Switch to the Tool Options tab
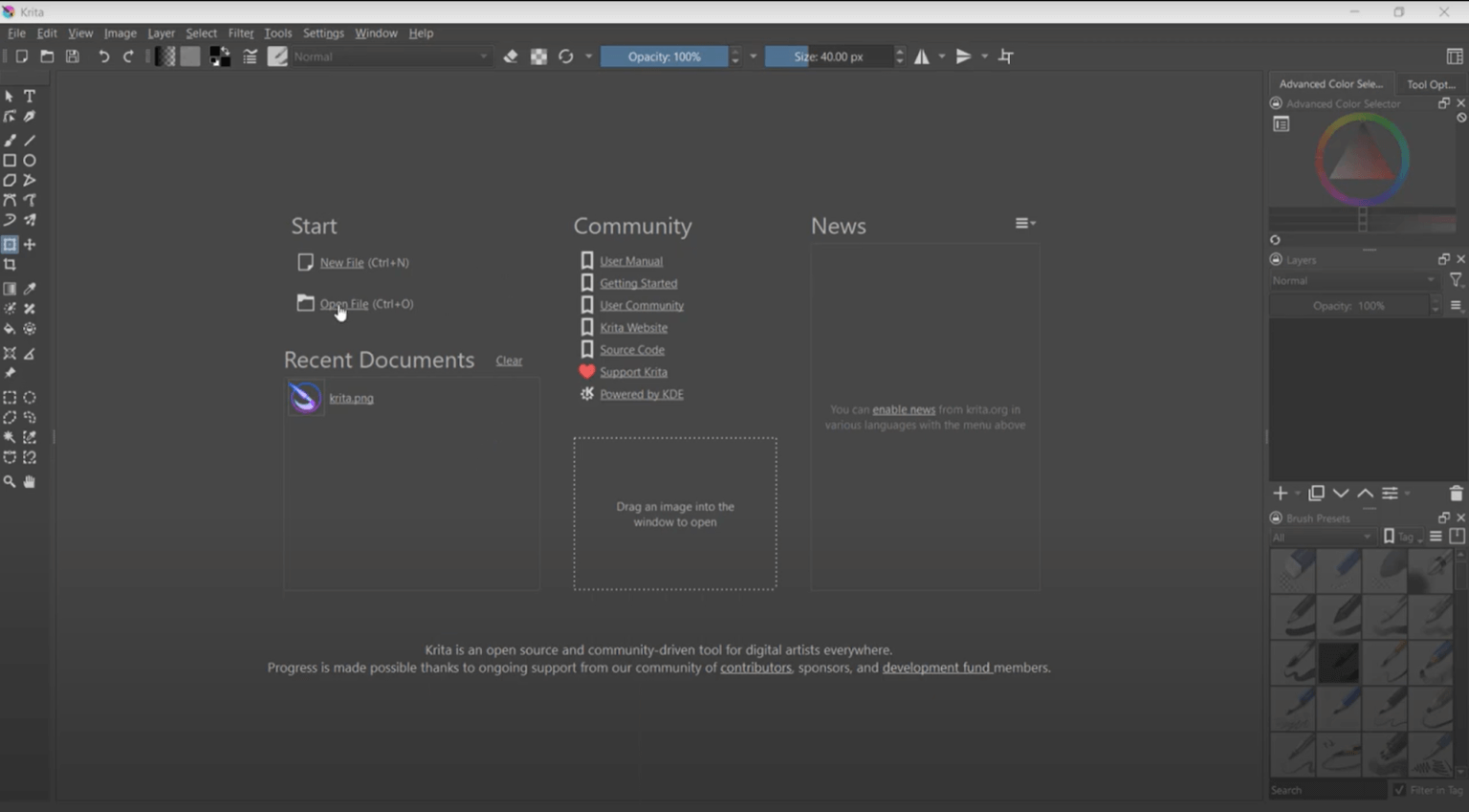Viewport: 1469px width, 812px height. (1430, 84)
